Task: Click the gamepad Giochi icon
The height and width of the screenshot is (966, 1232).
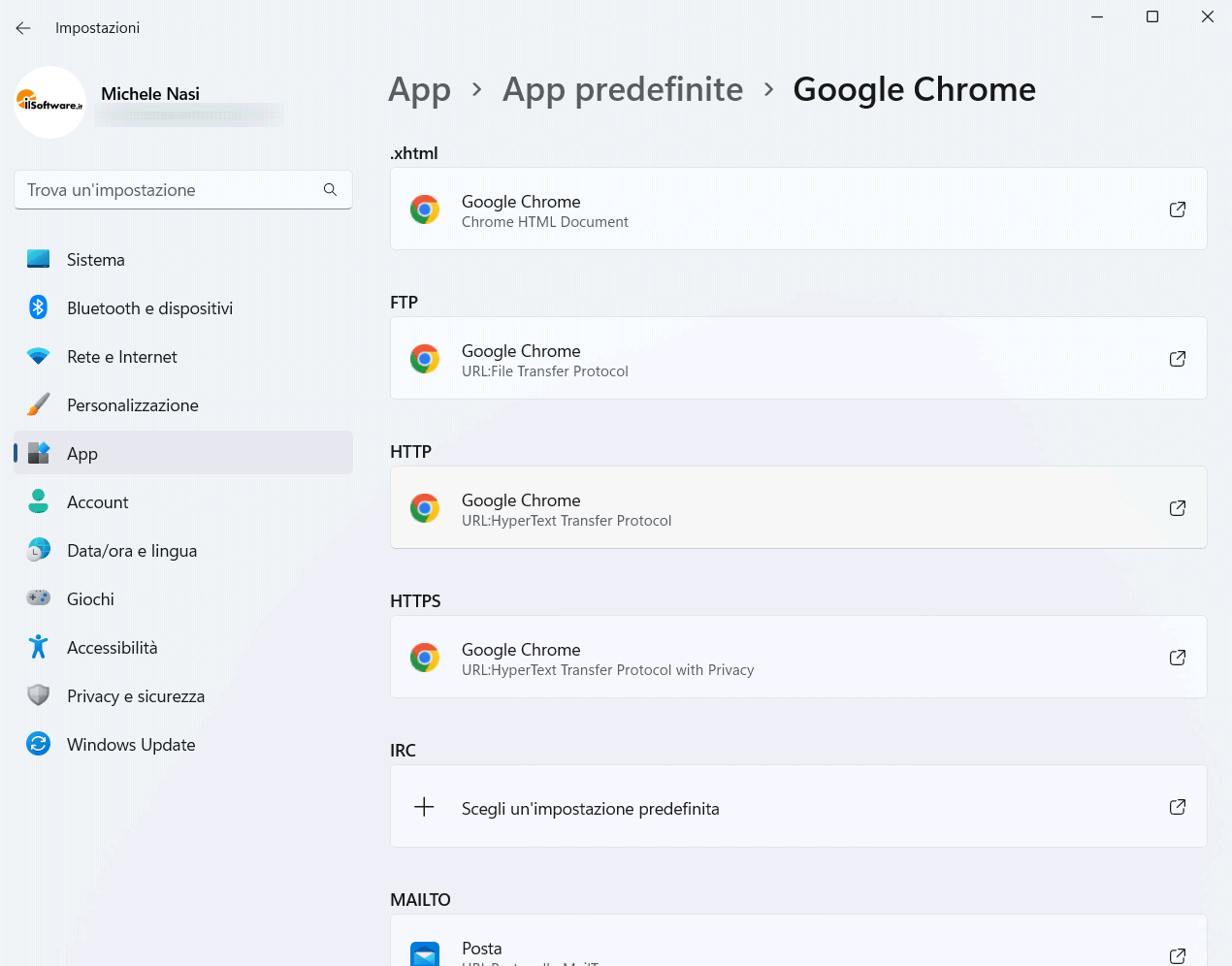Action: tap(39, 597)
